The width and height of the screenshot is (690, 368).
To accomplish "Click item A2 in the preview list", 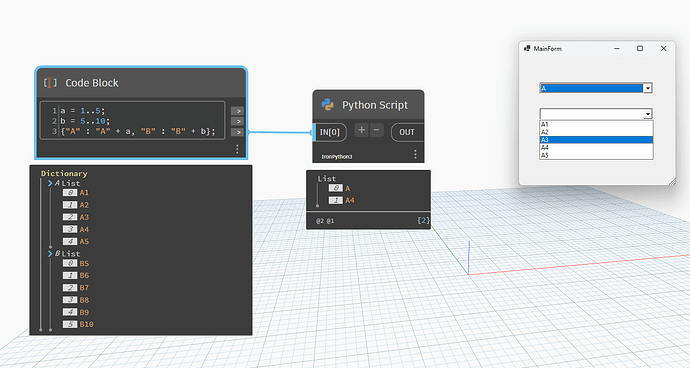I will click(84, 205).
